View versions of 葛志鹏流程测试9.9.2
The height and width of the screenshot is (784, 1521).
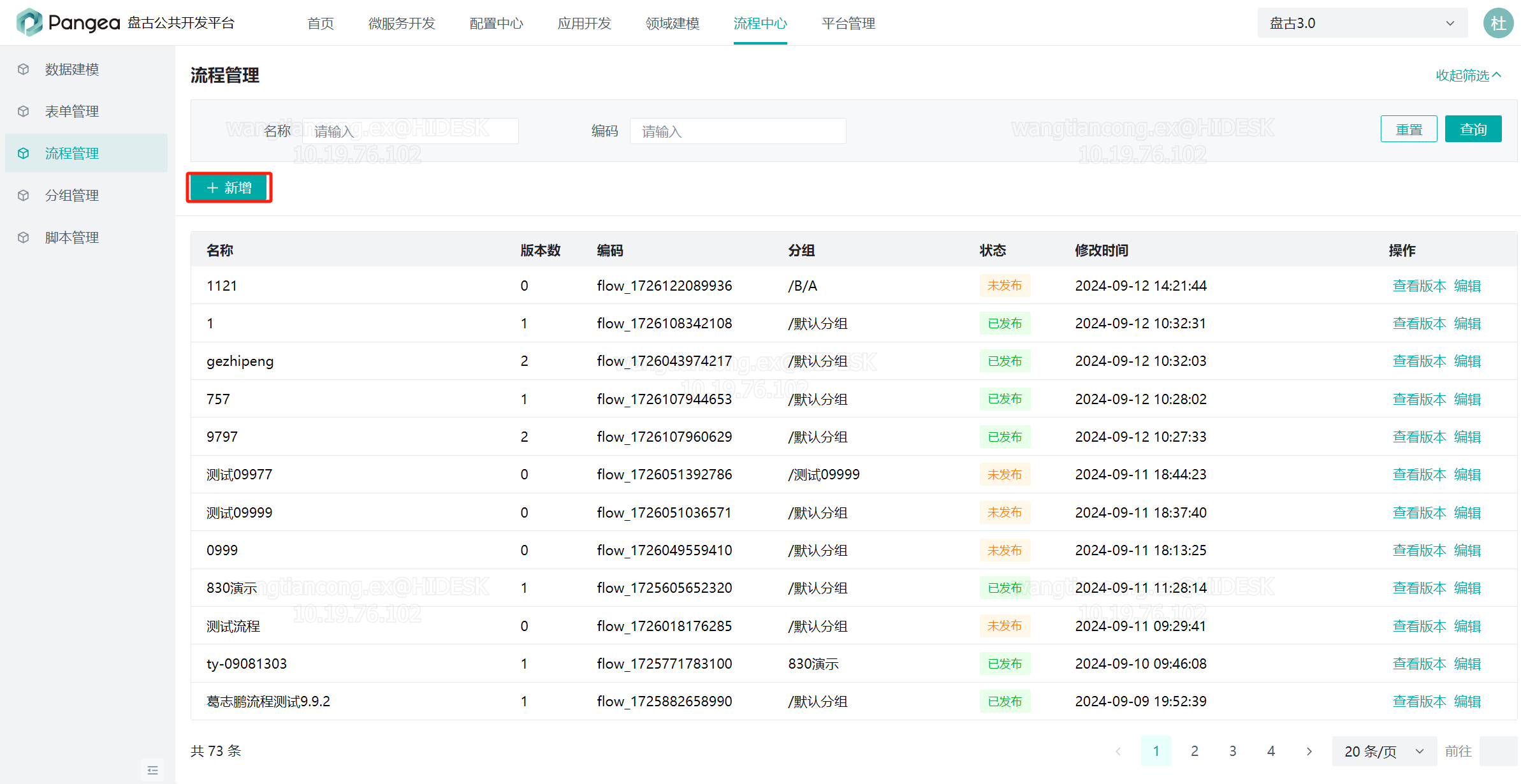coord(1420,702)
